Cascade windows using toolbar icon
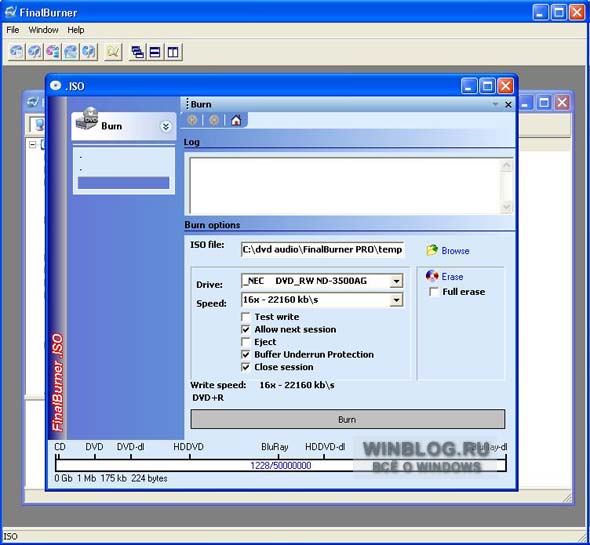590x545 pixels. click(x=137, y=52)
